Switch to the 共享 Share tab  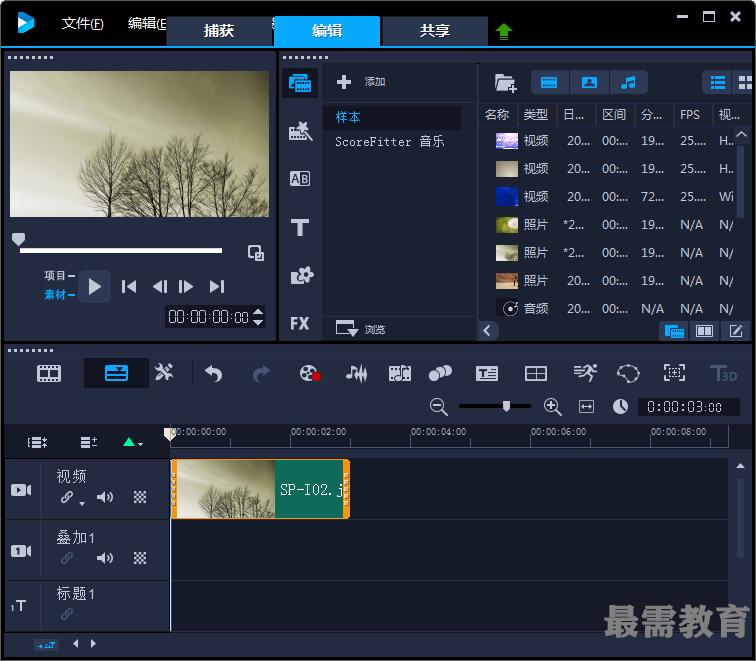pyautogui.click(x=434, y=31)
